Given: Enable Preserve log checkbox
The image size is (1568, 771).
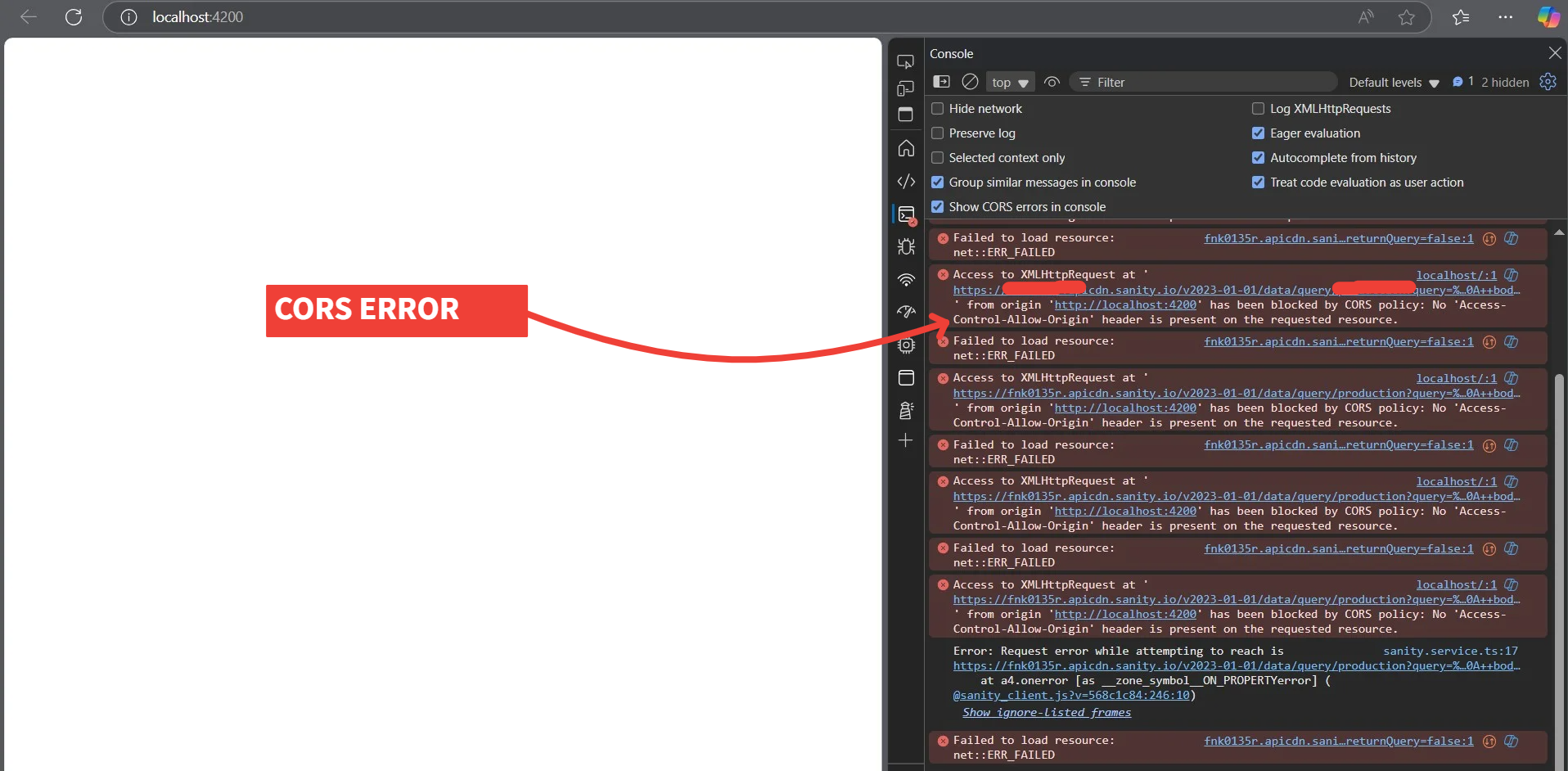Looking at the screenshot, I should click(x=938, y=133).
